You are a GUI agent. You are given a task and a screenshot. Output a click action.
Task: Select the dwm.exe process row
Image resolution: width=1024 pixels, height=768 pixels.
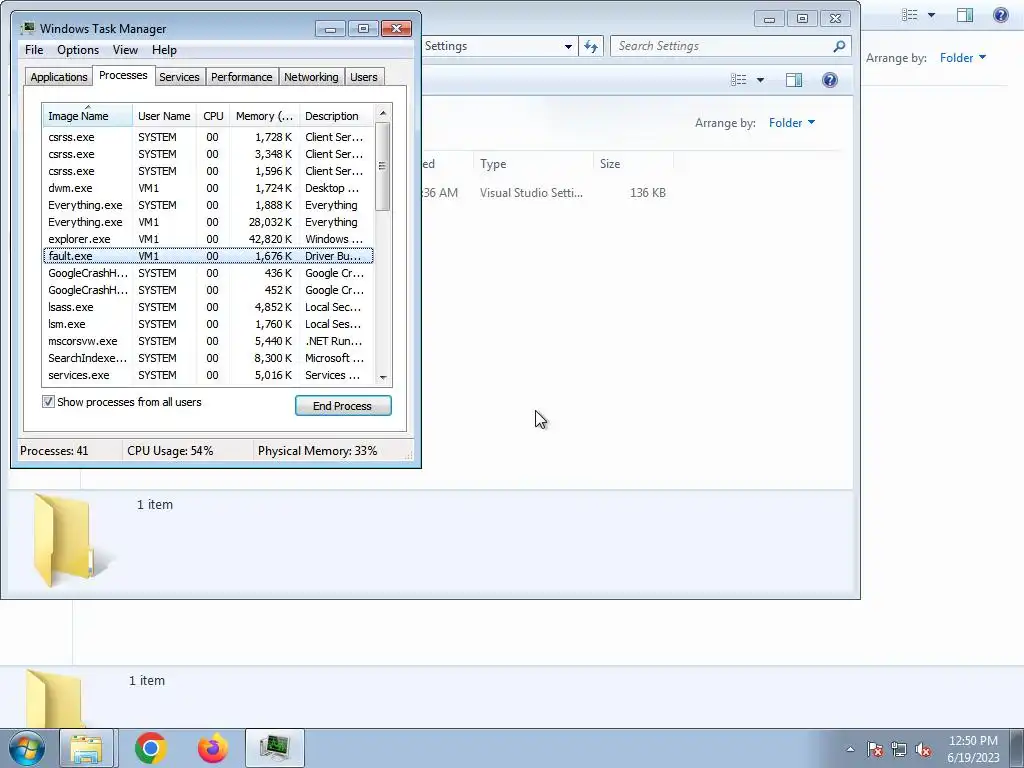point(208,188)
